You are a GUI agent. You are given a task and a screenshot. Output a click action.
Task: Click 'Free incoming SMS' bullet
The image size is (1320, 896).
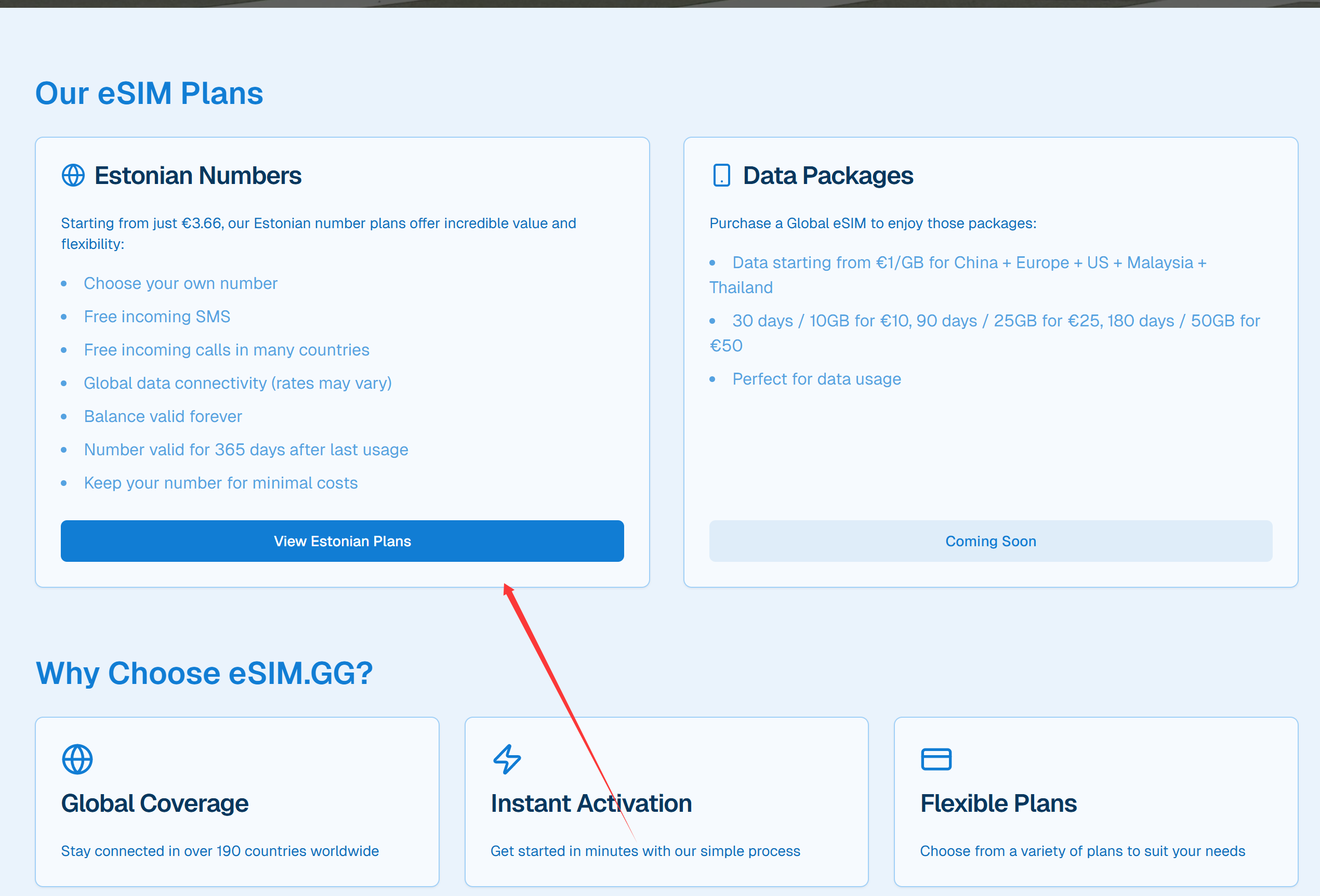coord(157,317)
